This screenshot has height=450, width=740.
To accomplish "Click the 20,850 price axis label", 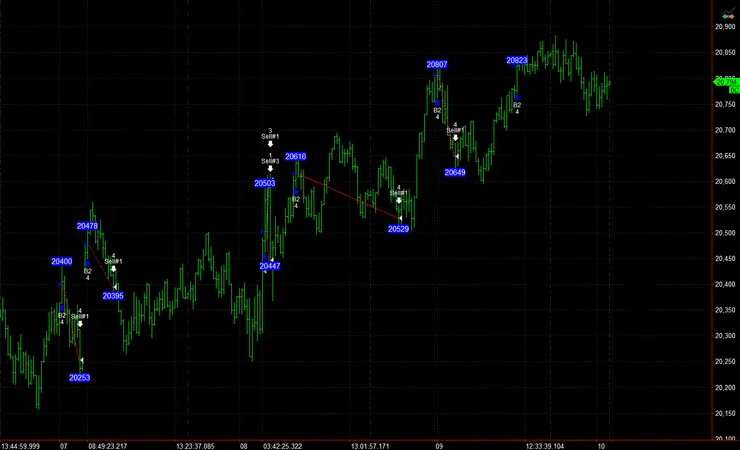I will [725, 53].
